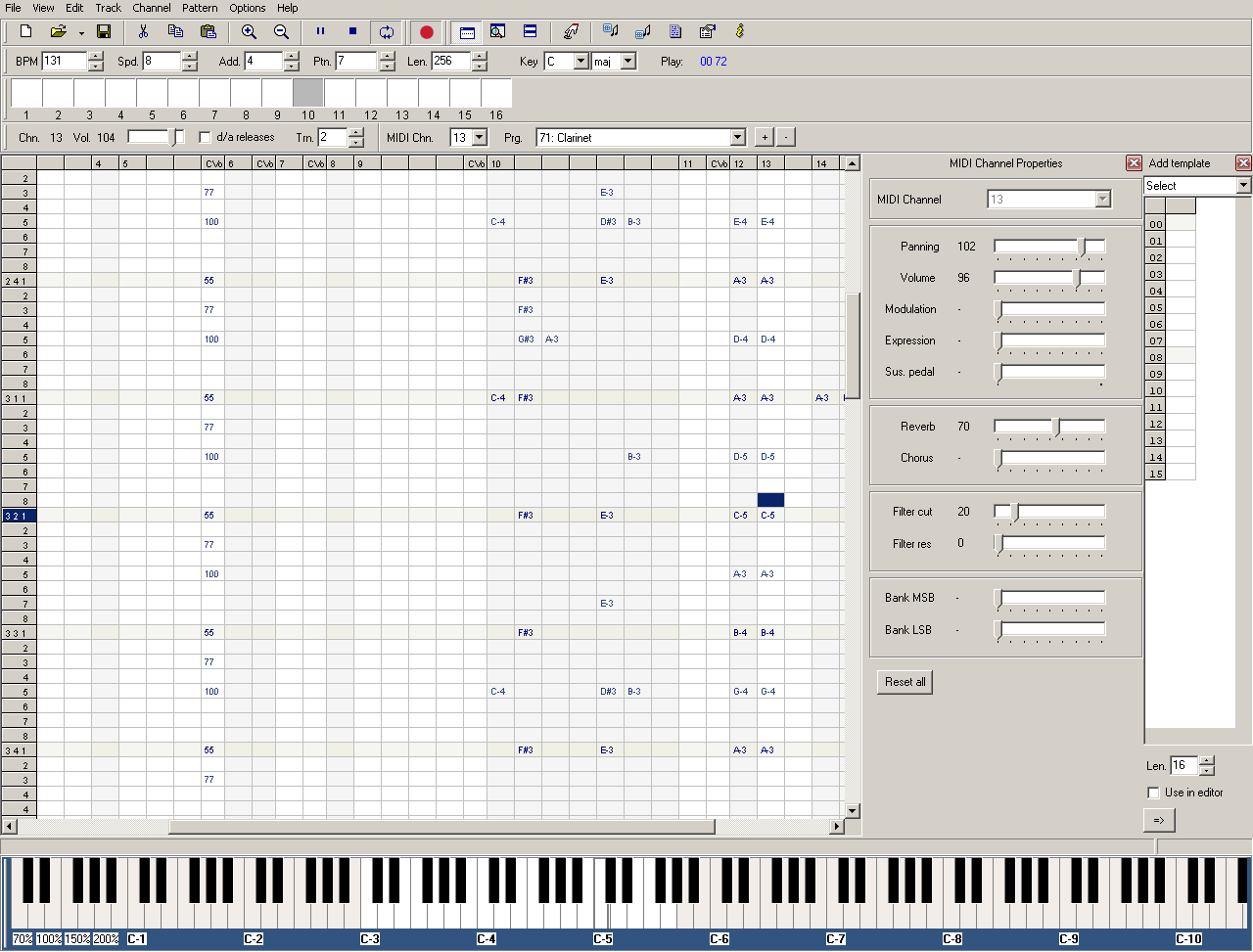Click the Panning slider handle
This screenshot has width=1253, height=952.
1082,248
